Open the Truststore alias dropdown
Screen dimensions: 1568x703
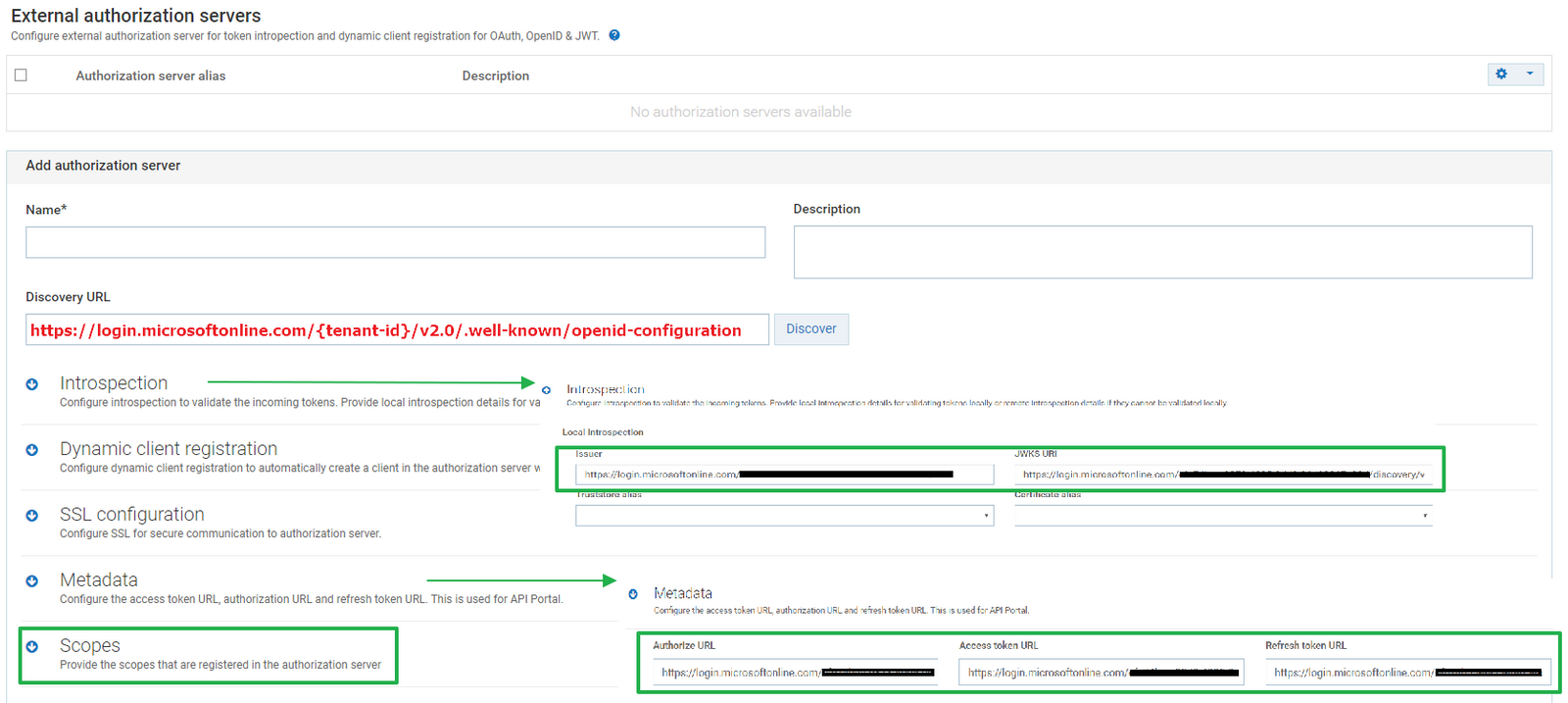pyautogui.click(x=784, y=516)
